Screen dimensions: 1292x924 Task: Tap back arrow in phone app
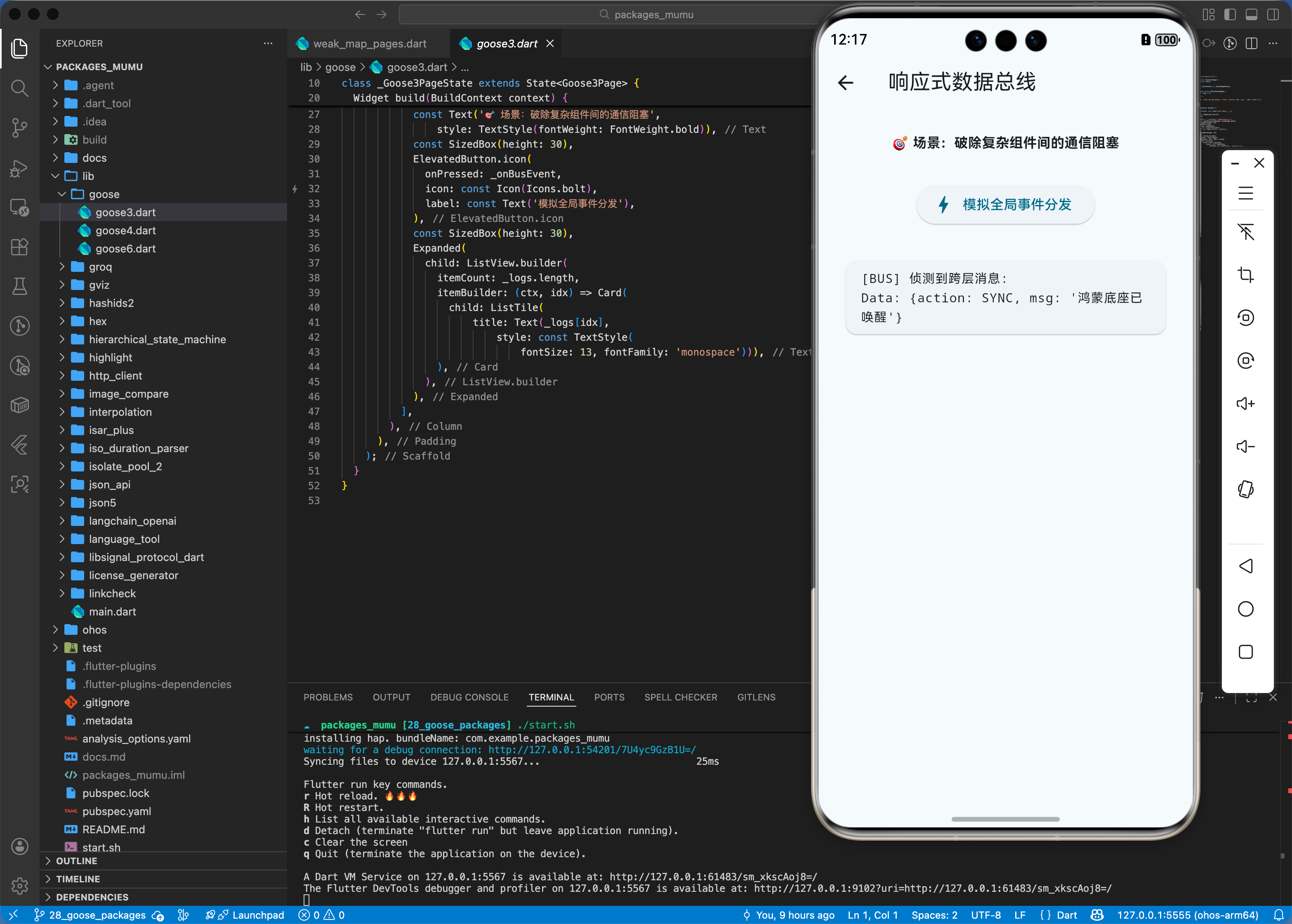[x=845, y=83]
